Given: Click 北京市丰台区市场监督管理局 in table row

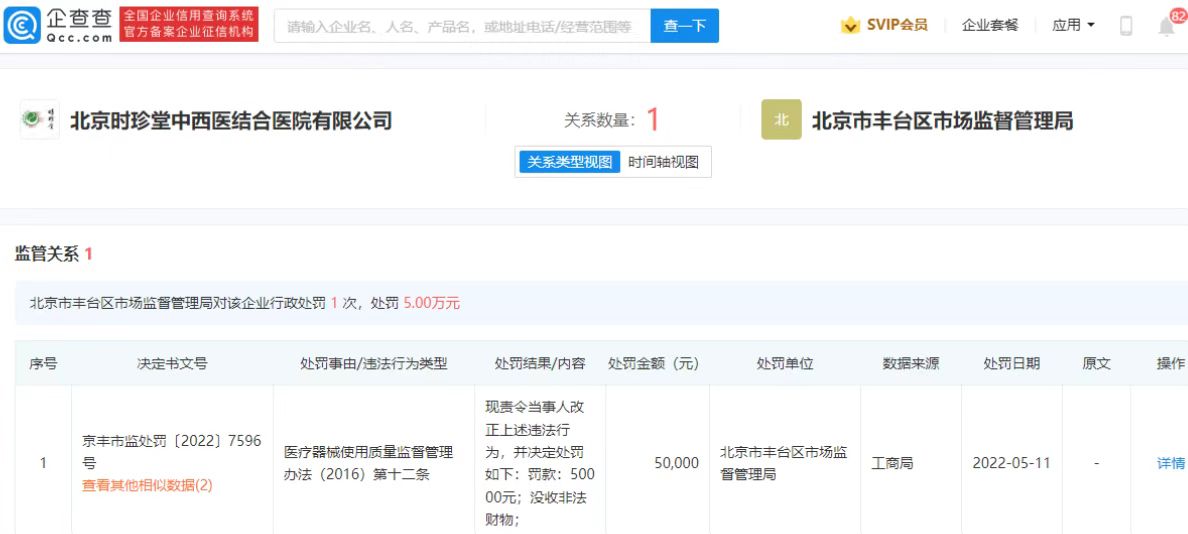Looking at the screenshot, I should pyautogui.click(x=783, y=463).
